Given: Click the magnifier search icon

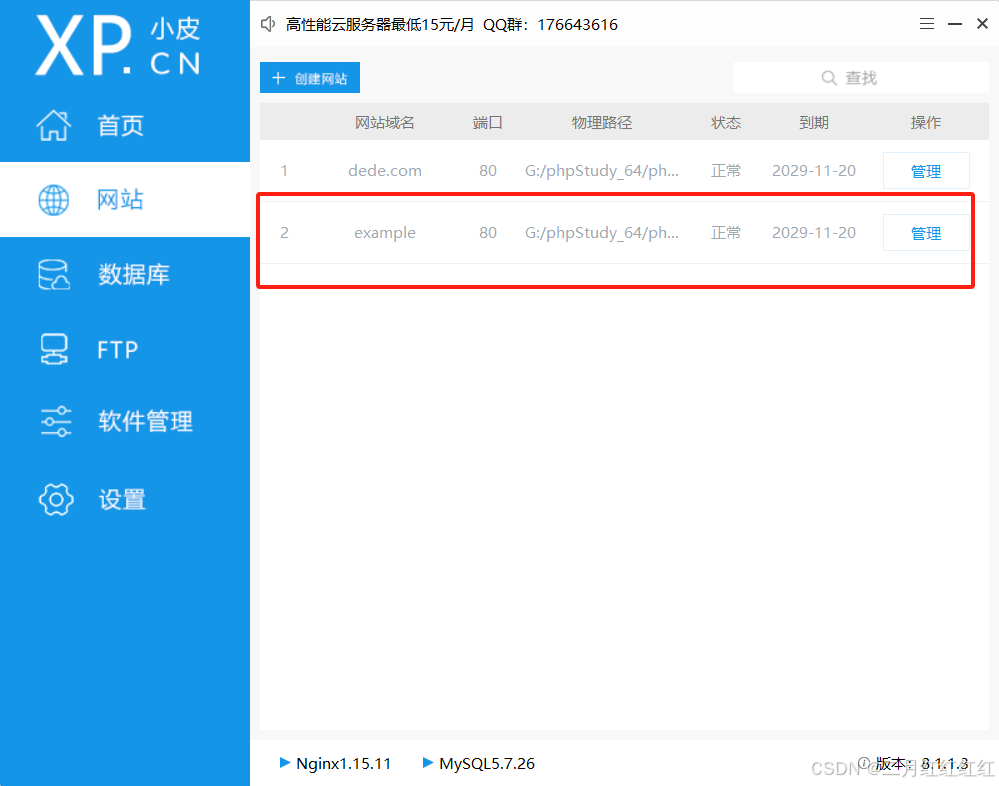Looking at the screenshot, I should (x=829, y=78).
